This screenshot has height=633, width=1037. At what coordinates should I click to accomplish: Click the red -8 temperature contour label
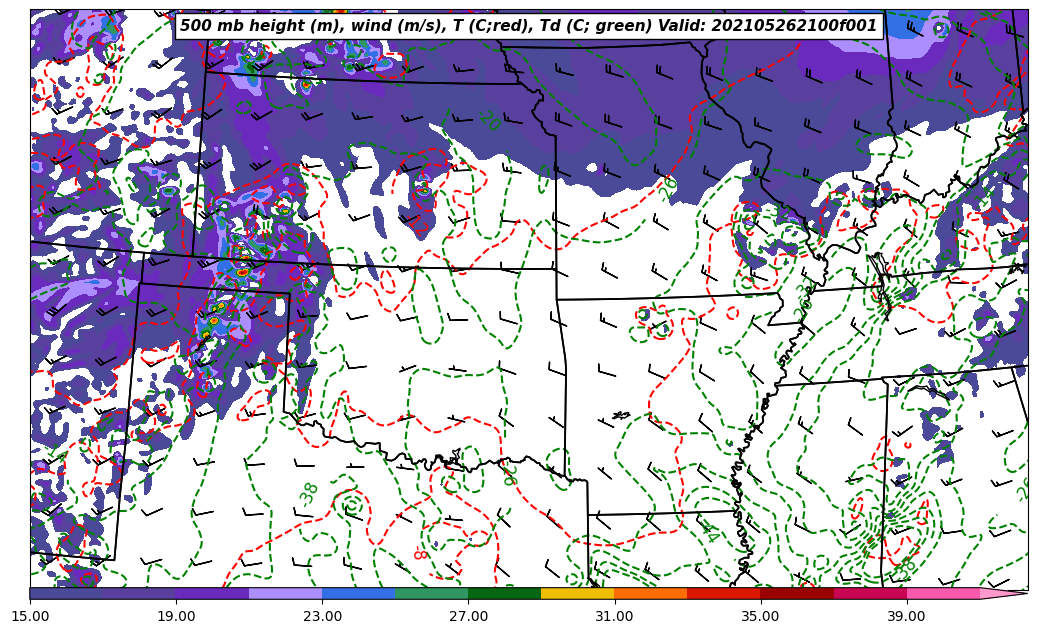421,553
